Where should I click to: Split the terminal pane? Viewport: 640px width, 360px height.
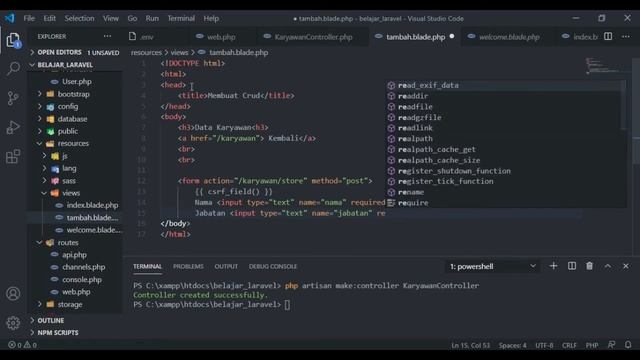pos(572,266)
